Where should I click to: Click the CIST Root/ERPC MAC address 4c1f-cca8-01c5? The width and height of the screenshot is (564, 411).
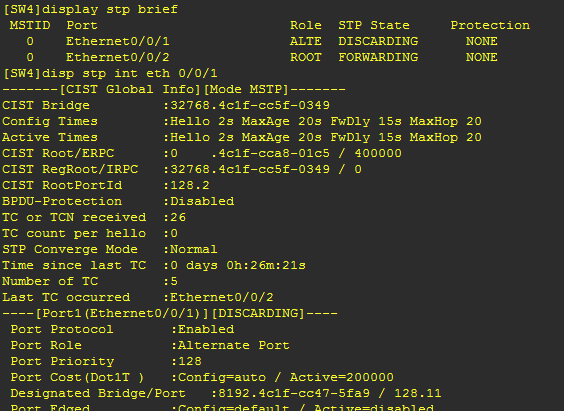[x=274, y=153]
